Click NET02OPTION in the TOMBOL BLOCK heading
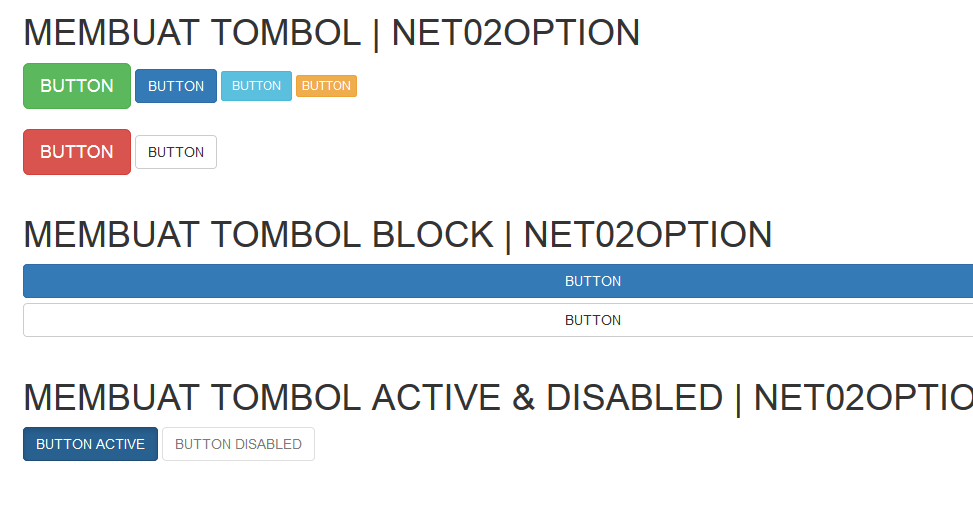Screen dimensions: 973x511 pyautogui.click(x=647, y=235)
